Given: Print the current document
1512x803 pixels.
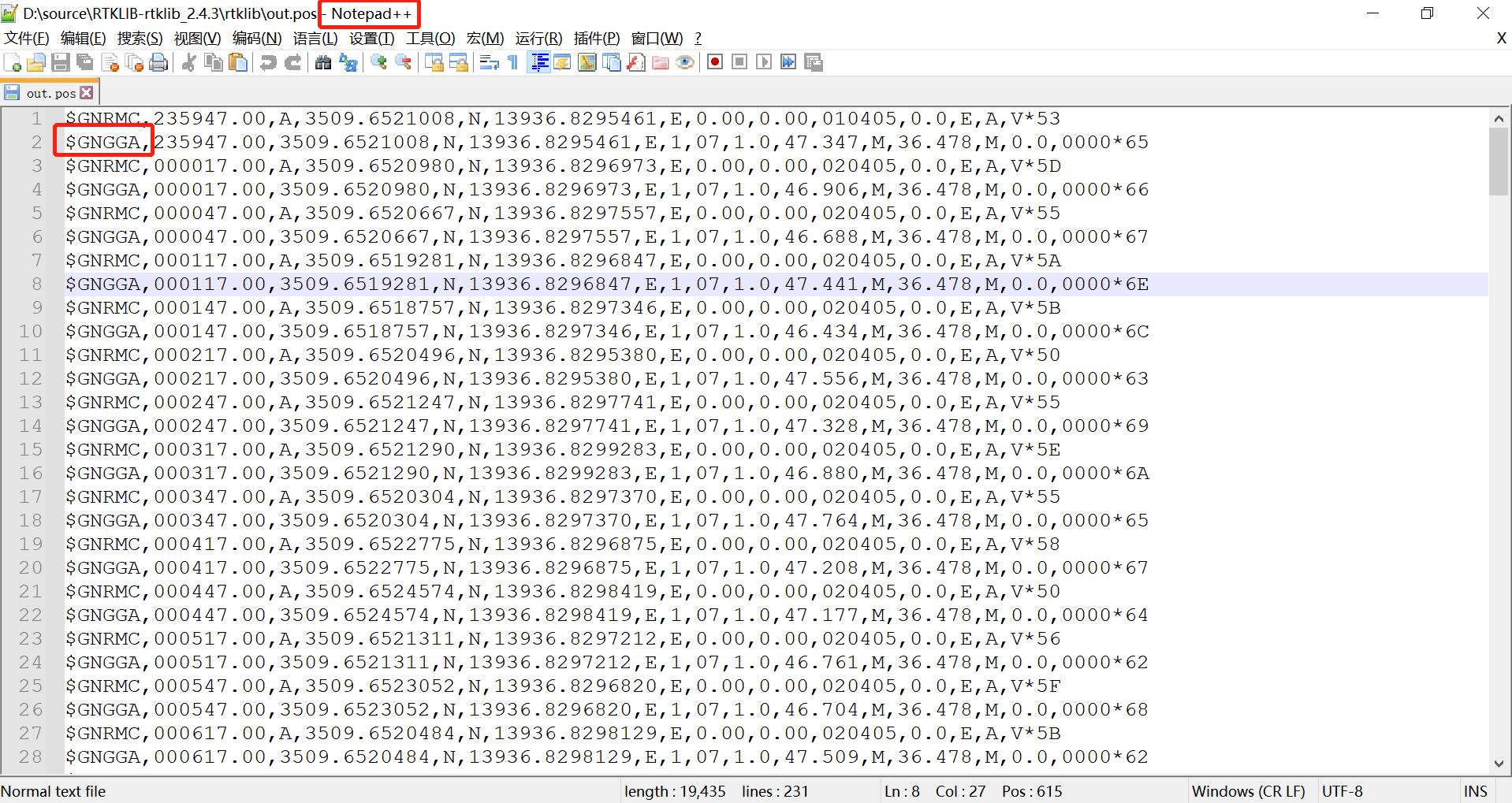Looking at the screenshot, I should click(x=158, y=62).
